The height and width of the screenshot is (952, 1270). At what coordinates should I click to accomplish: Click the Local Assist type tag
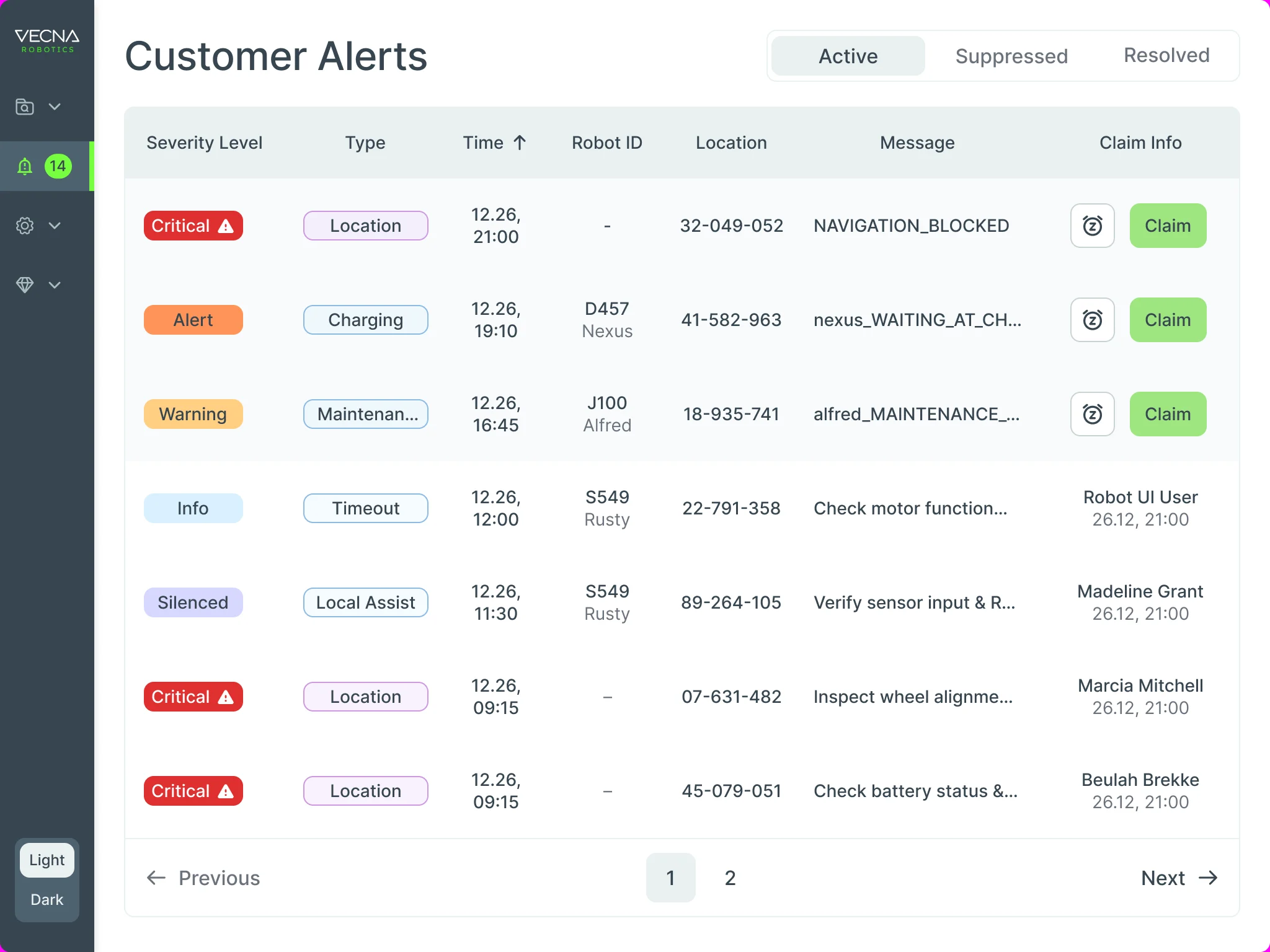click(x=365, y=602)
